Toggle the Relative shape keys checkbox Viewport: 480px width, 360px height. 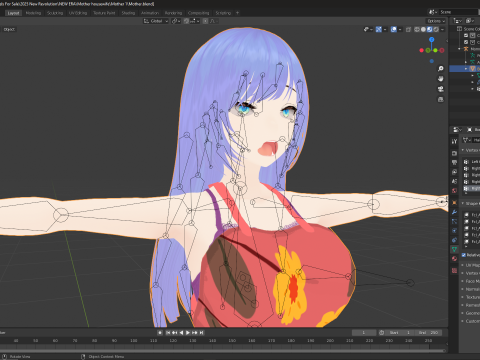click(x=464, y=255)
